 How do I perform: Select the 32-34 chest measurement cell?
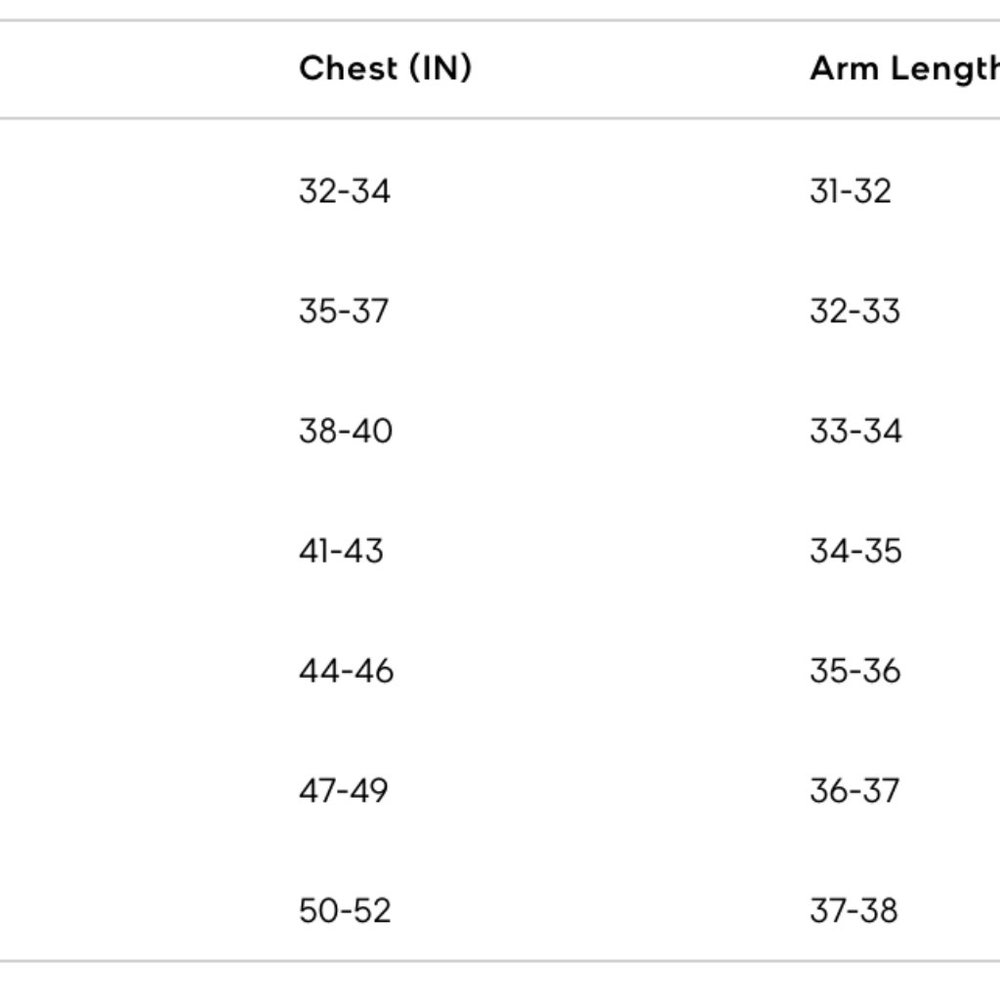344,191
